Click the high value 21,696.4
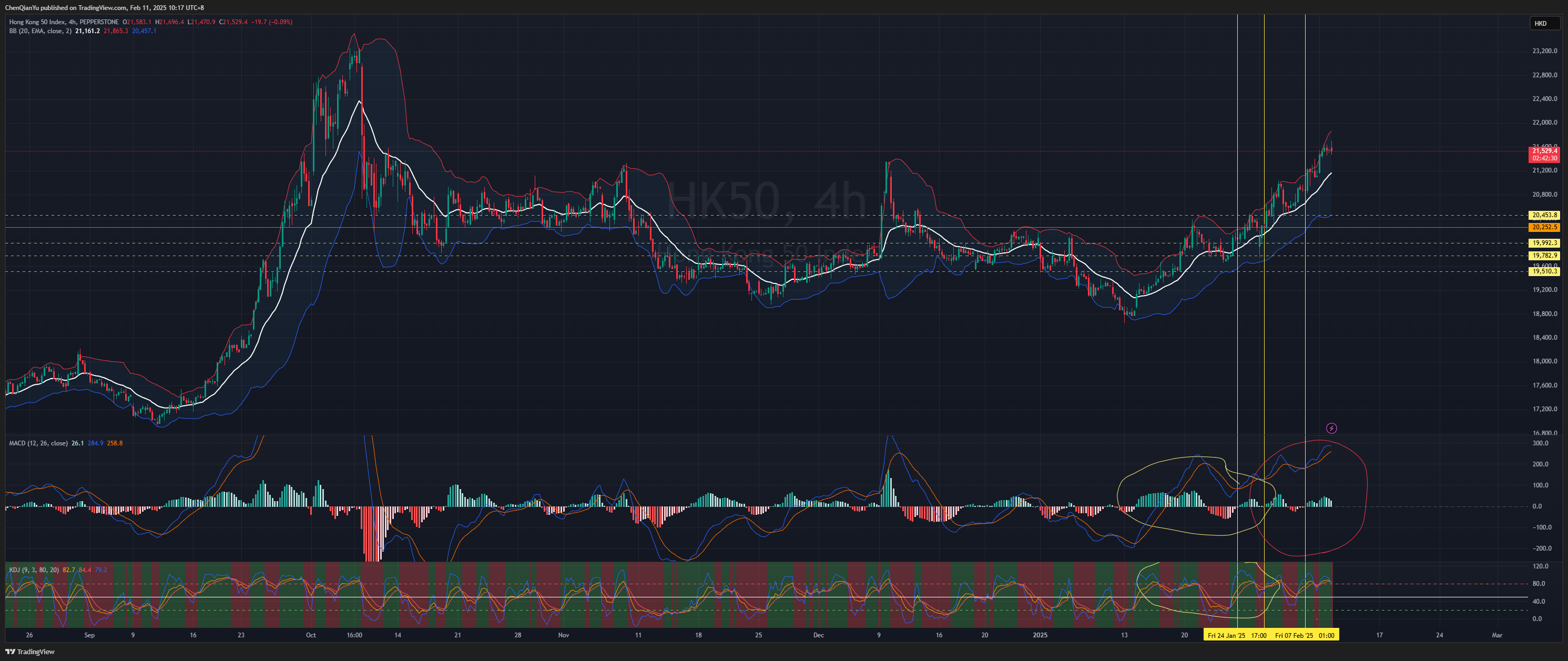Screen dimensions: 1568x661 pos(171,22)
